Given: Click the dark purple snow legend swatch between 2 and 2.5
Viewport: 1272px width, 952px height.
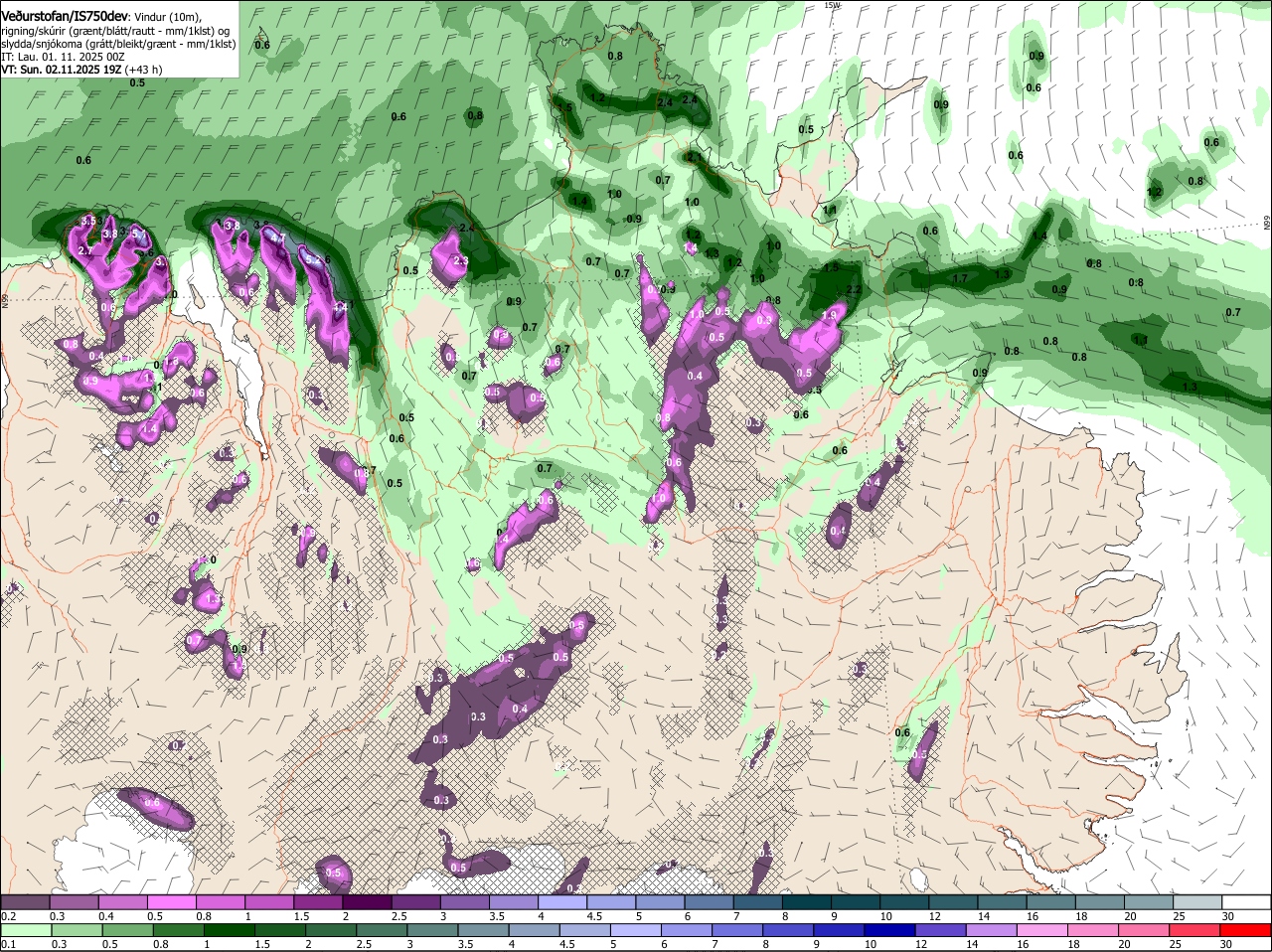Looking at the screenshot, I should pos(367,901).
